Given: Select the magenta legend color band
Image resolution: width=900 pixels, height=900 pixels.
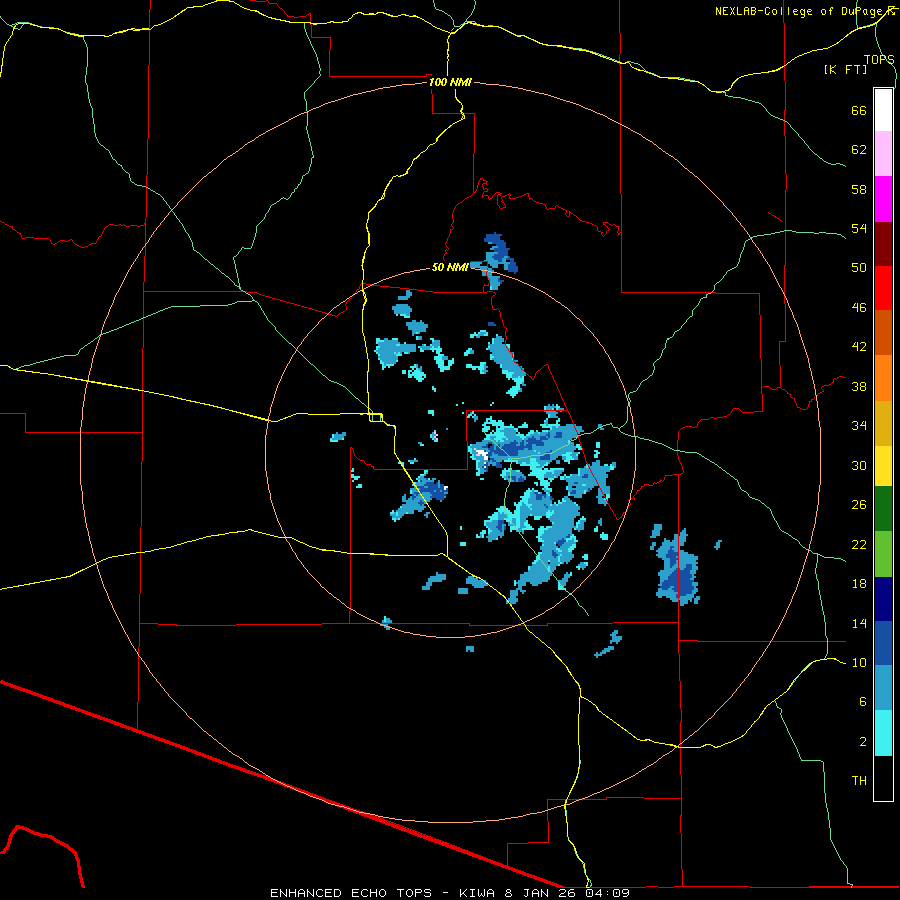Looking at the screenshot, I should 883,199.
